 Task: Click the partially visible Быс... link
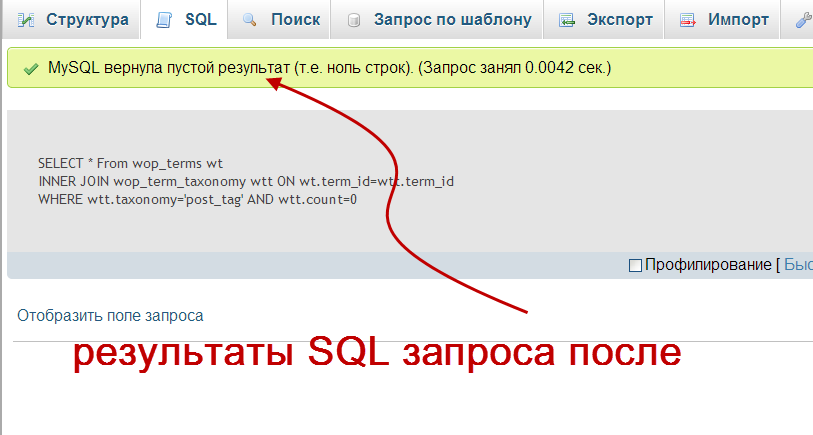pos(798,264)
